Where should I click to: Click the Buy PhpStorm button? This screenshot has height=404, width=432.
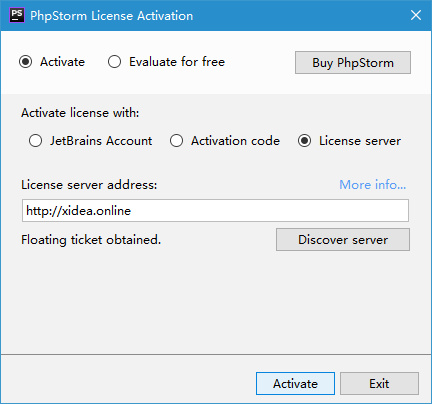point(353,63)
